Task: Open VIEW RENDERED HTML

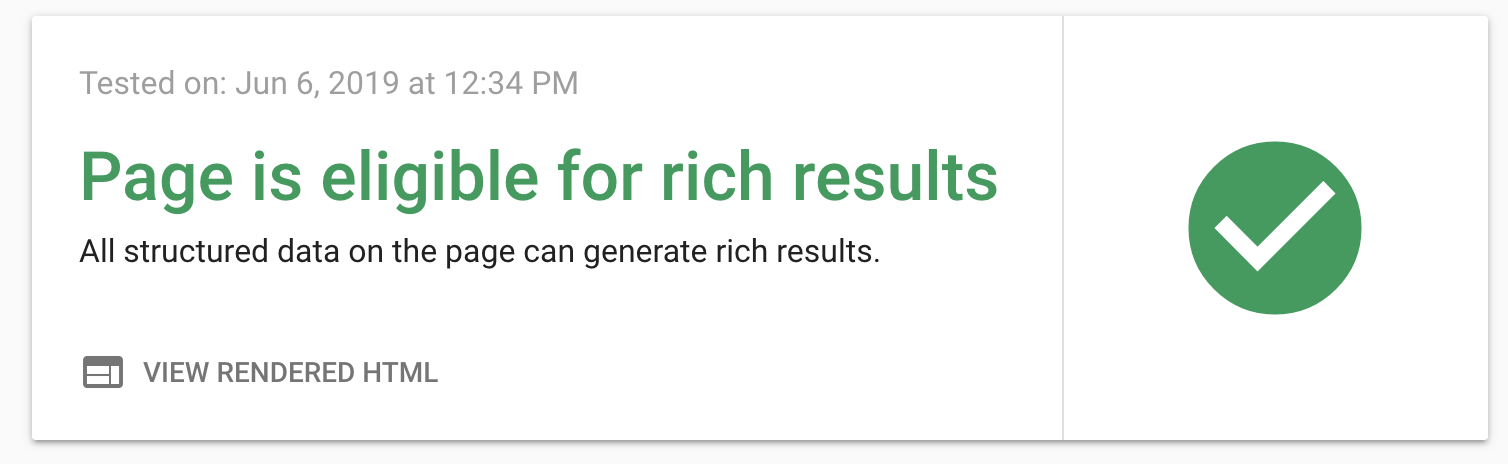Action: tap(260, 373)
